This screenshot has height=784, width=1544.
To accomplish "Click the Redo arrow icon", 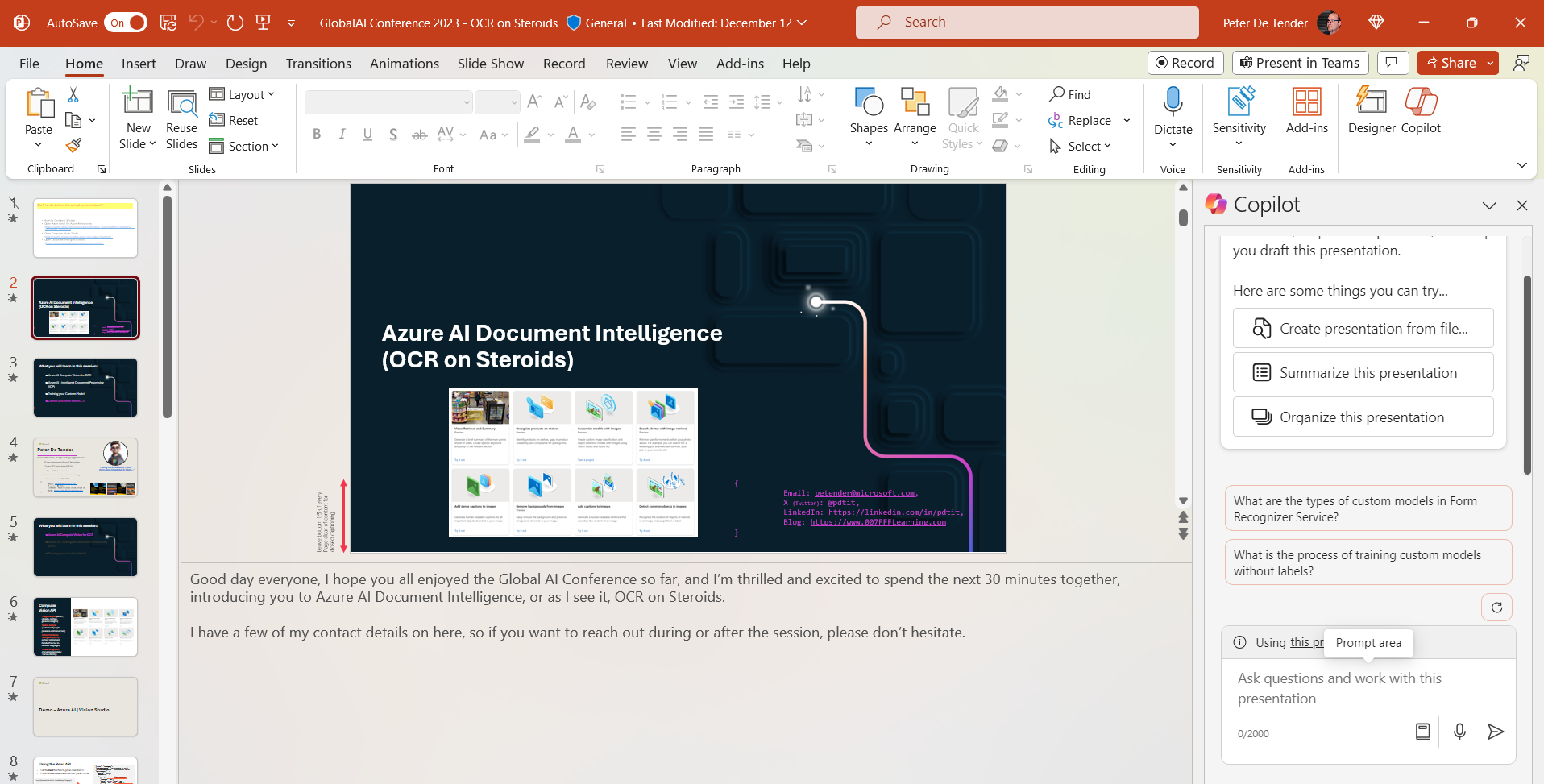I will pyautogui.click(x=235, y=23).
